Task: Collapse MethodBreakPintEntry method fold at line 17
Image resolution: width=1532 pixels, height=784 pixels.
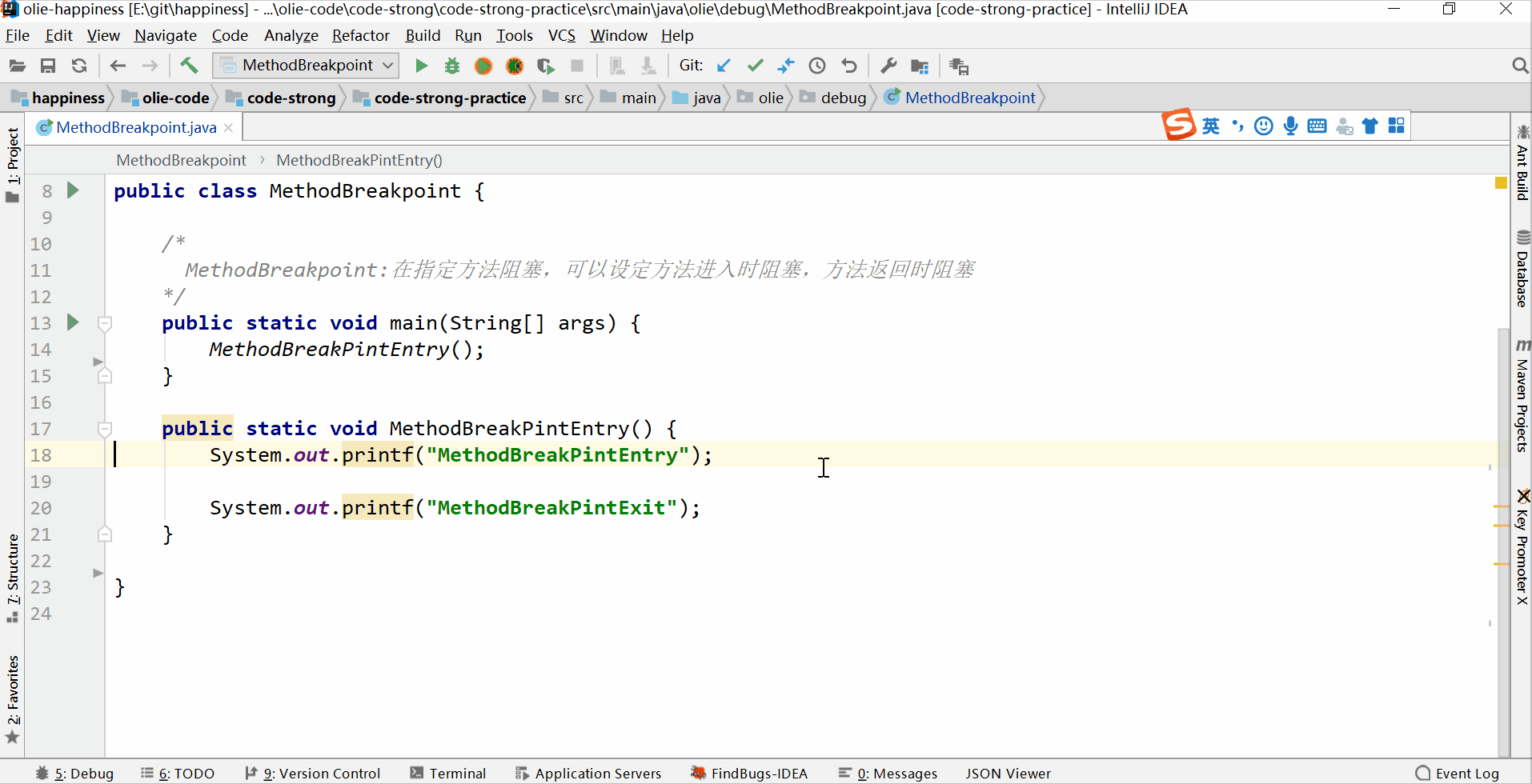Action: (105, 429)
